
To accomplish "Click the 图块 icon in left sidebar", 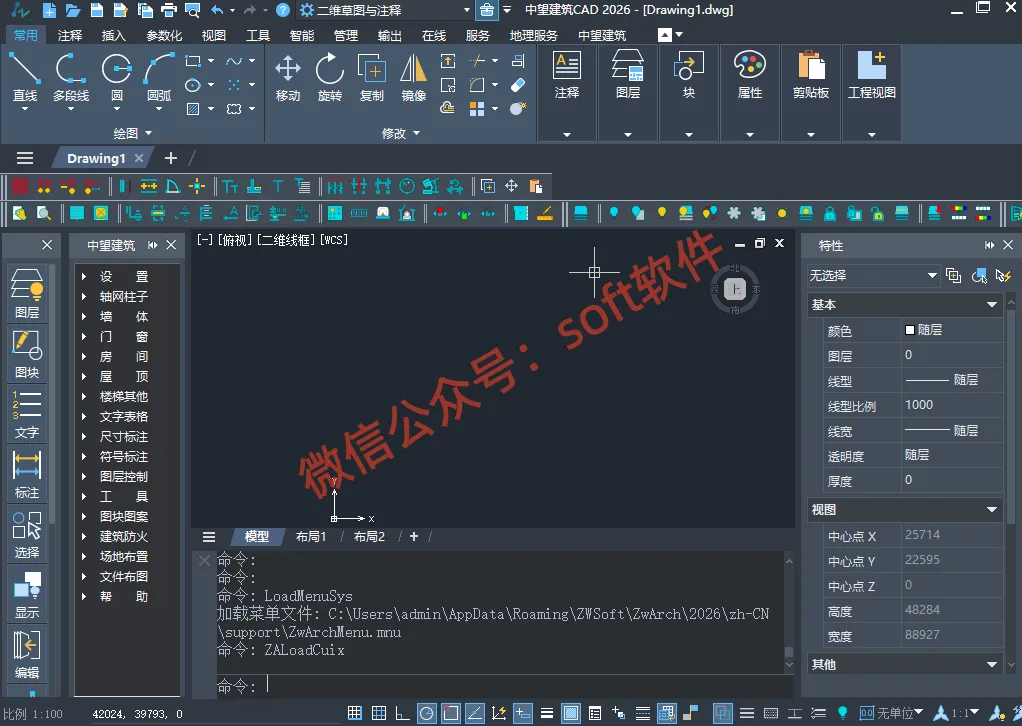I will pyautogui.click(x=27, y=354).
